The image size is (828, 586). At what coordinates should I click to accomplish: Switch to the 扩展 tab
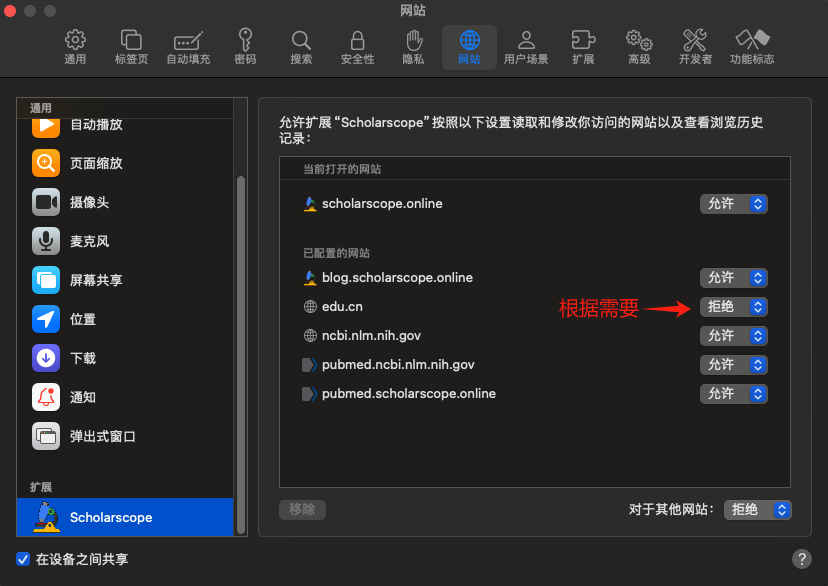point(583,47)
